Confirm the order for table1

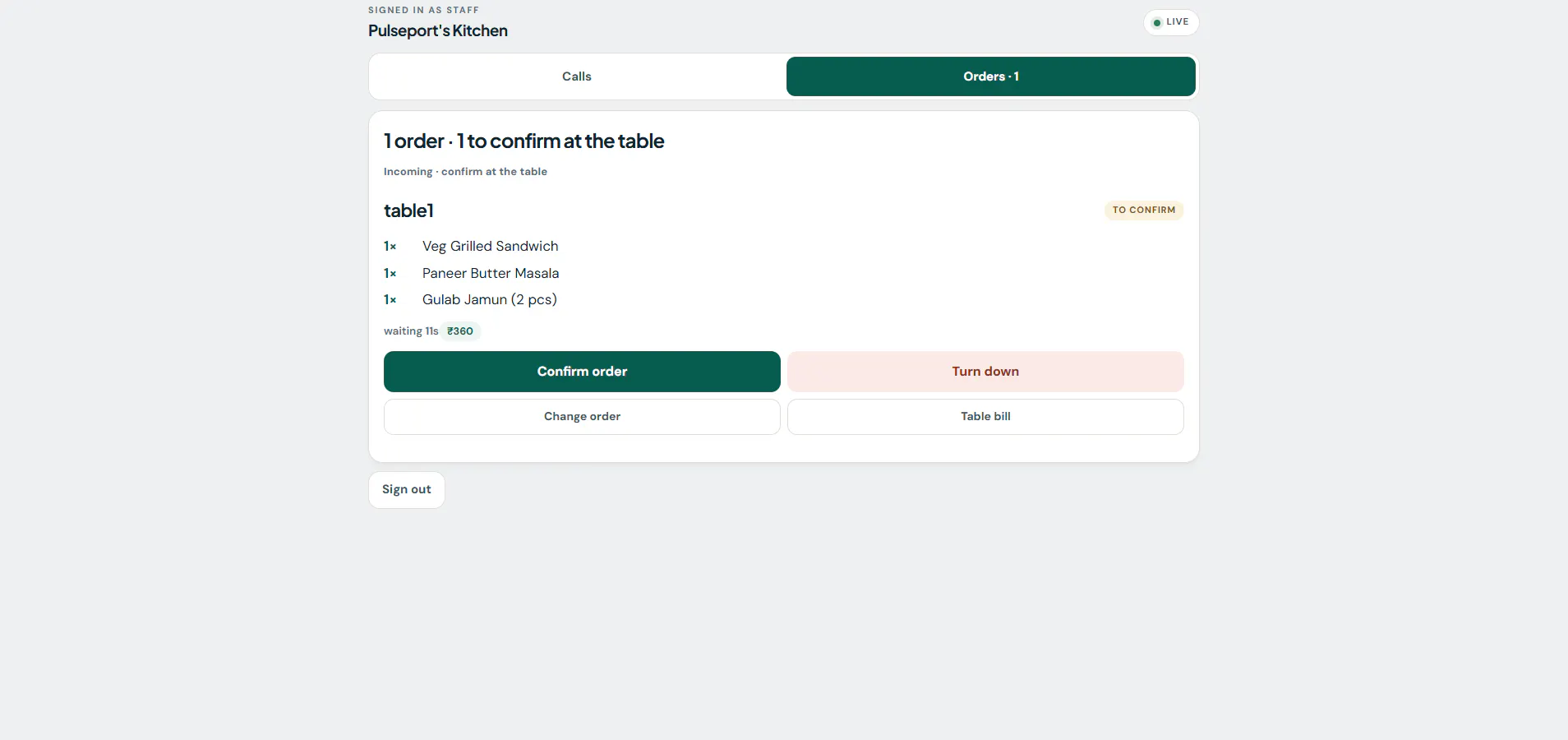click(582, 372)
